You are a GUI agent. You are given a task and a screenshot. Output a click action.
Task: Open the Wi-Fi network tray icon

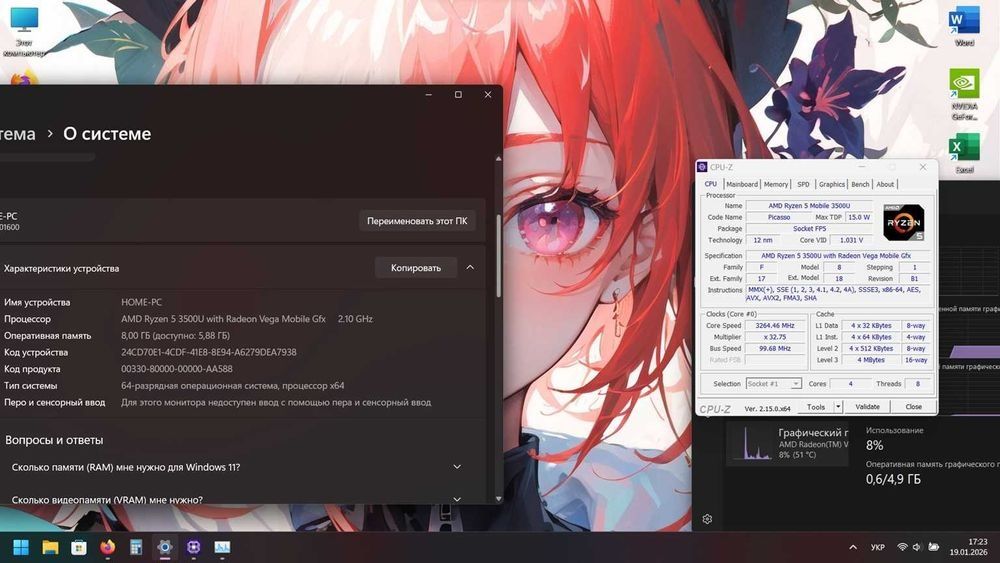click(x=902, y=547)
